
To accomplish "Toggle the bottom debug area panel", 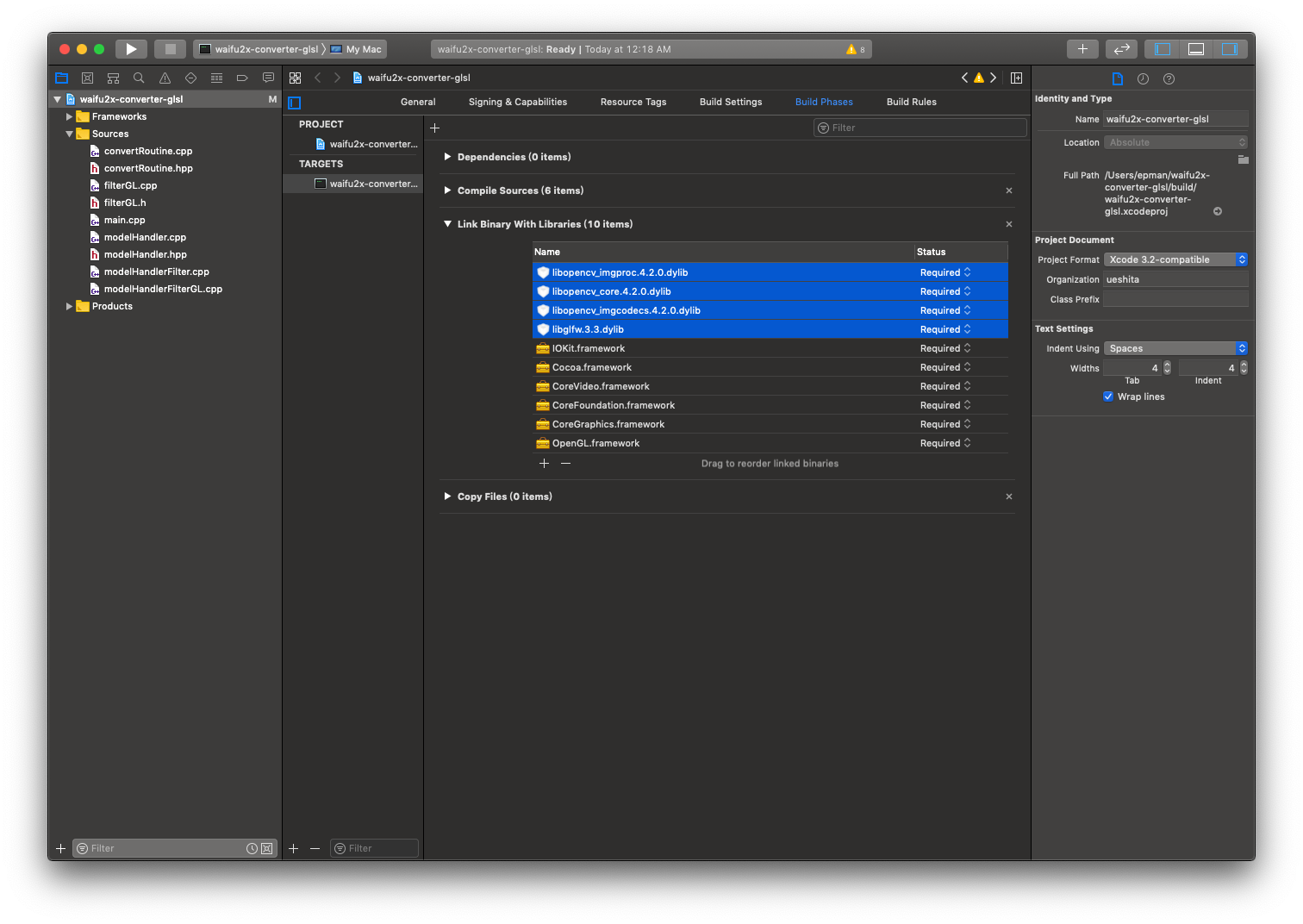I will (x=1196, y=49).
